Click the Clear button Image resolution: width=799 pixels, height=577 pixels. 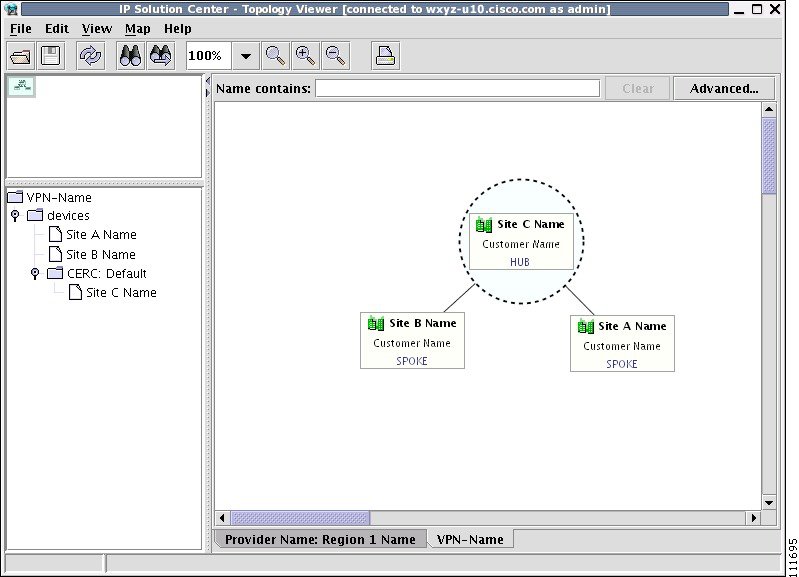click(x=637, y=88)
